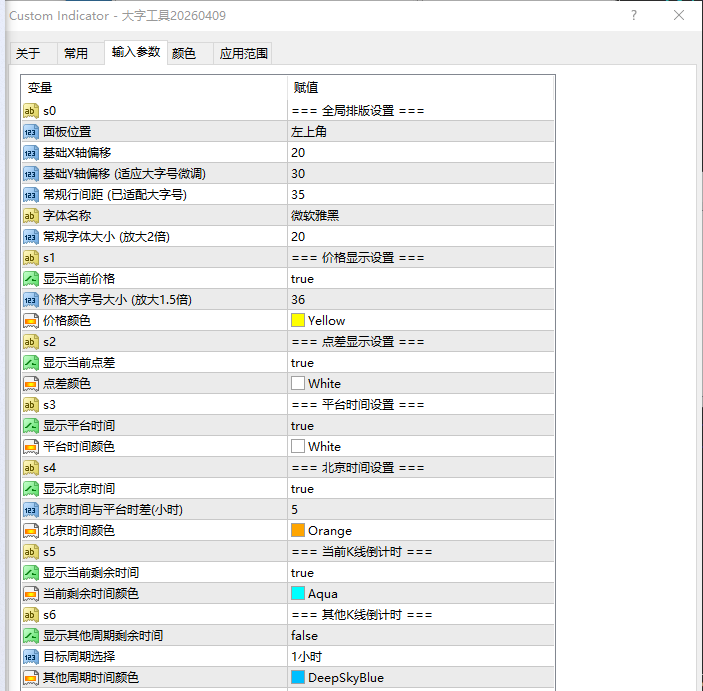Open the 颜色 tab
The image size is (703, 691).
click(x=191, y=53)
